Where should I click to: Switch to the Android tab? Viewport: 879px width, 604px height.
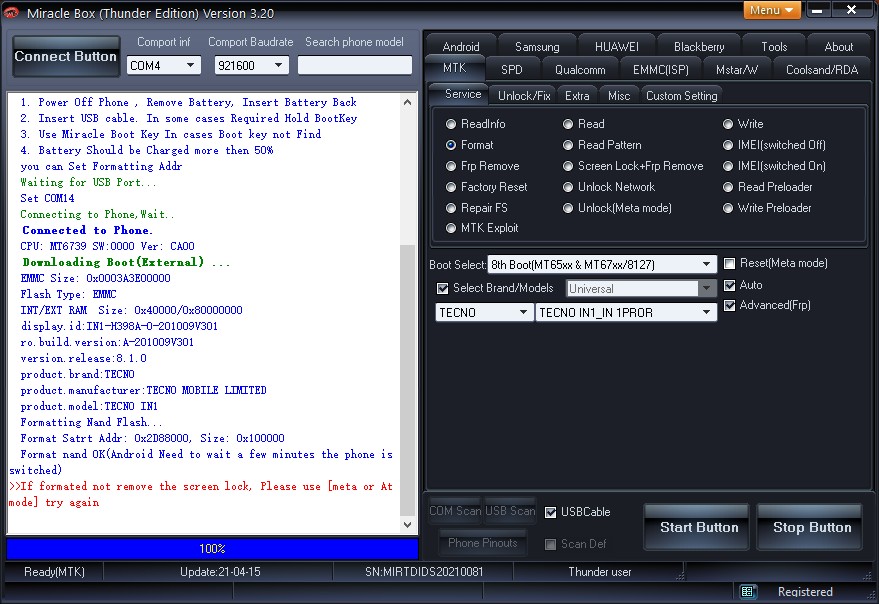[x=461, y=47]
